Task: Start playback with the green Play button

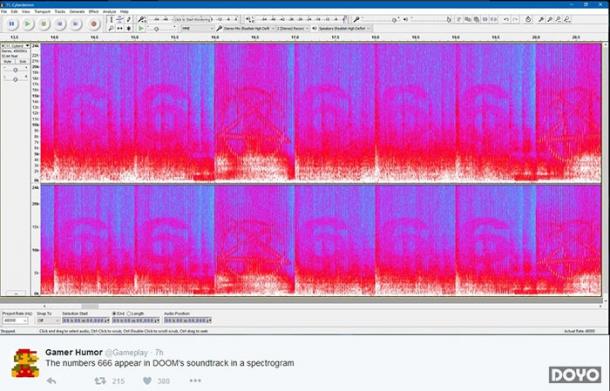Action: [x=28, y=24]
